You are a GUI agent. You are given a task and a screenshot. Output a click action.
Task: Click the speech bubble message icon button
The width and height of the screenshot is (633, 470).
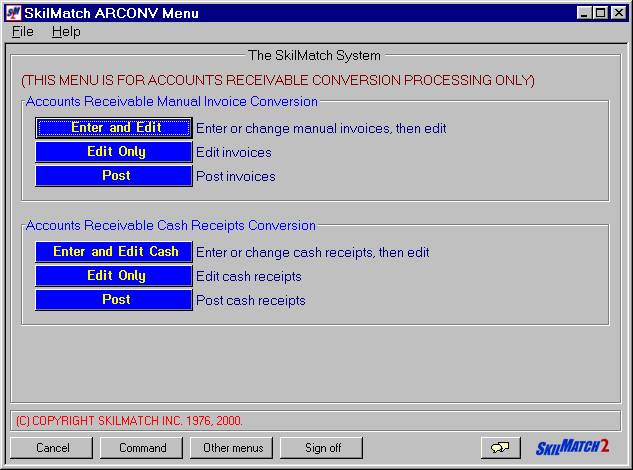tap(501, 448)
